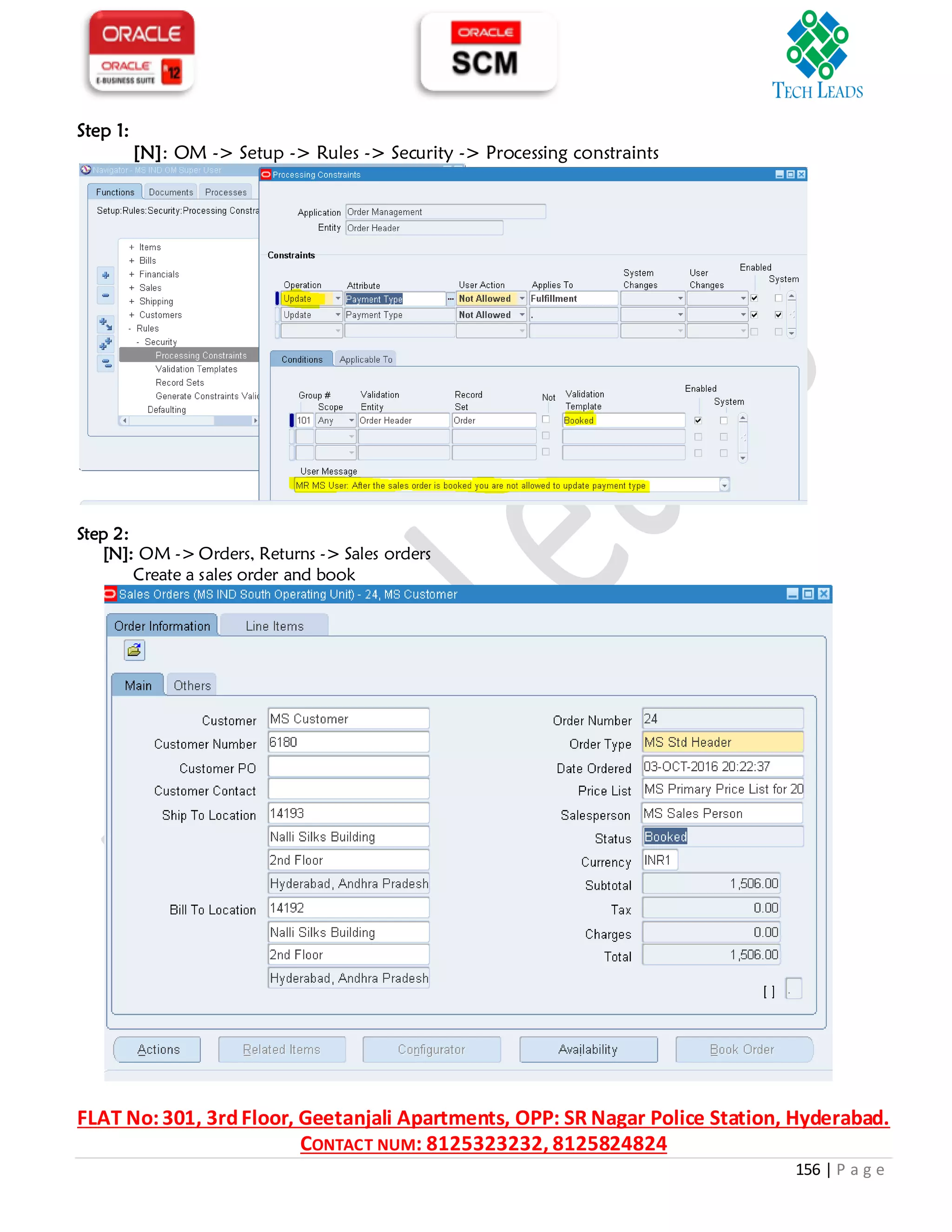Image resolution: width=952 pixels, height=1232 pixels.
Task: Switch to the Applicable To tab
Action: pyautogui.click(x=365, y=359)
